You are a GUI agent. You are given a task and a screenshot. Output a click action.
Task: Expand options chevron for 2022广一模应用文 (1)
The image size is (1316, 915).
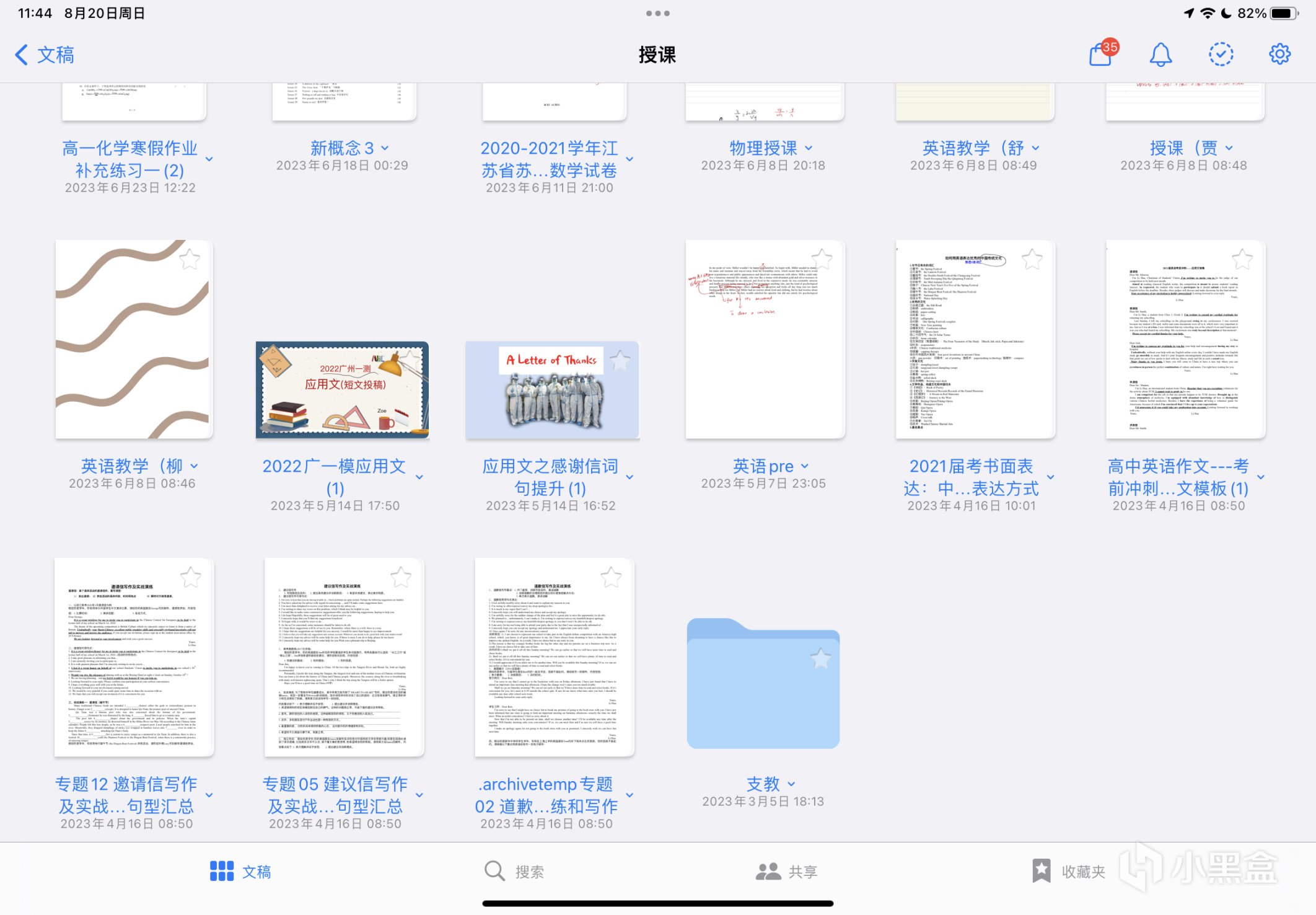tap(419, 477)
